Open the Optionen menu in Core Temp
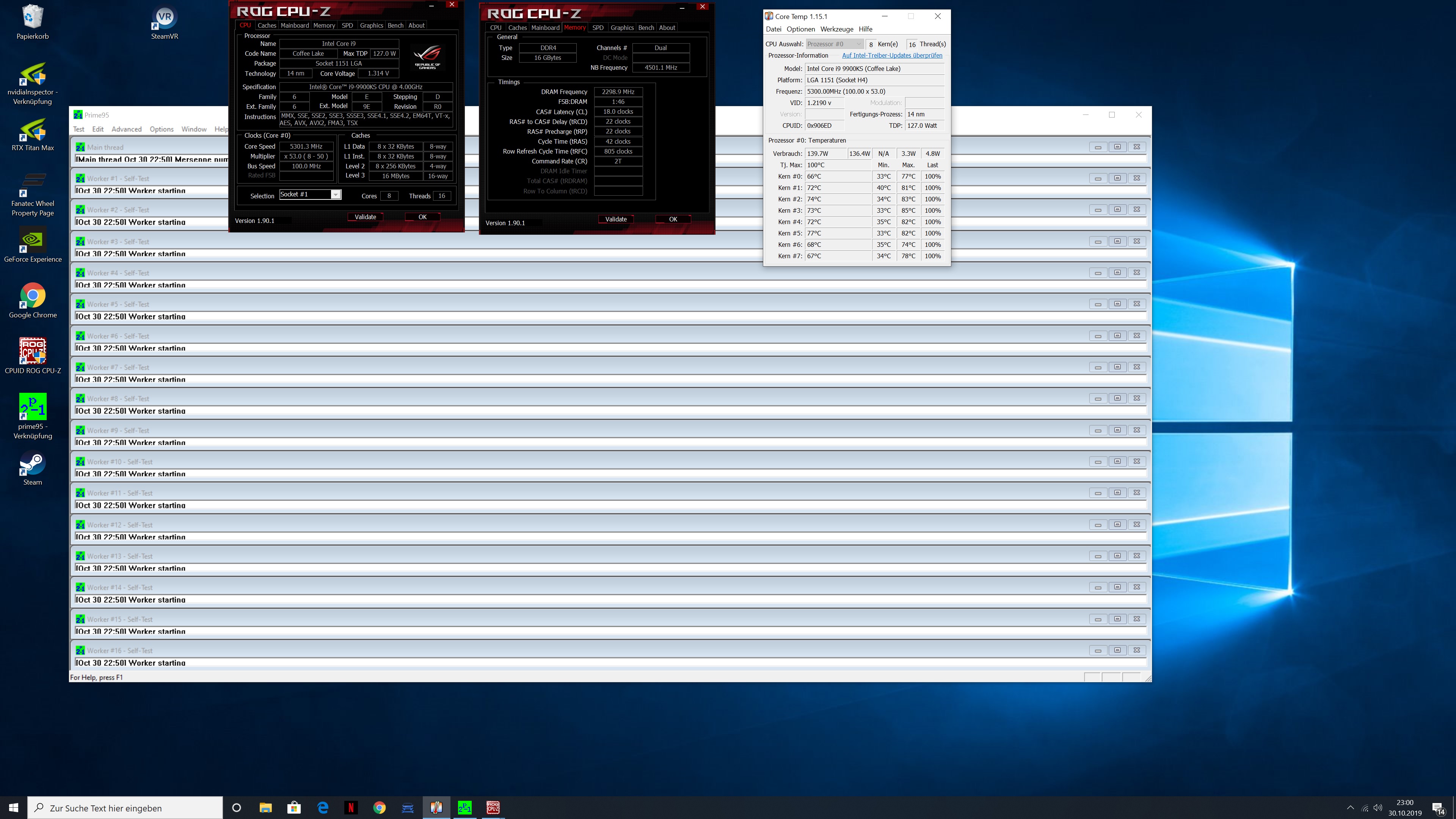 pyautogui.click(x=800, y=30)
